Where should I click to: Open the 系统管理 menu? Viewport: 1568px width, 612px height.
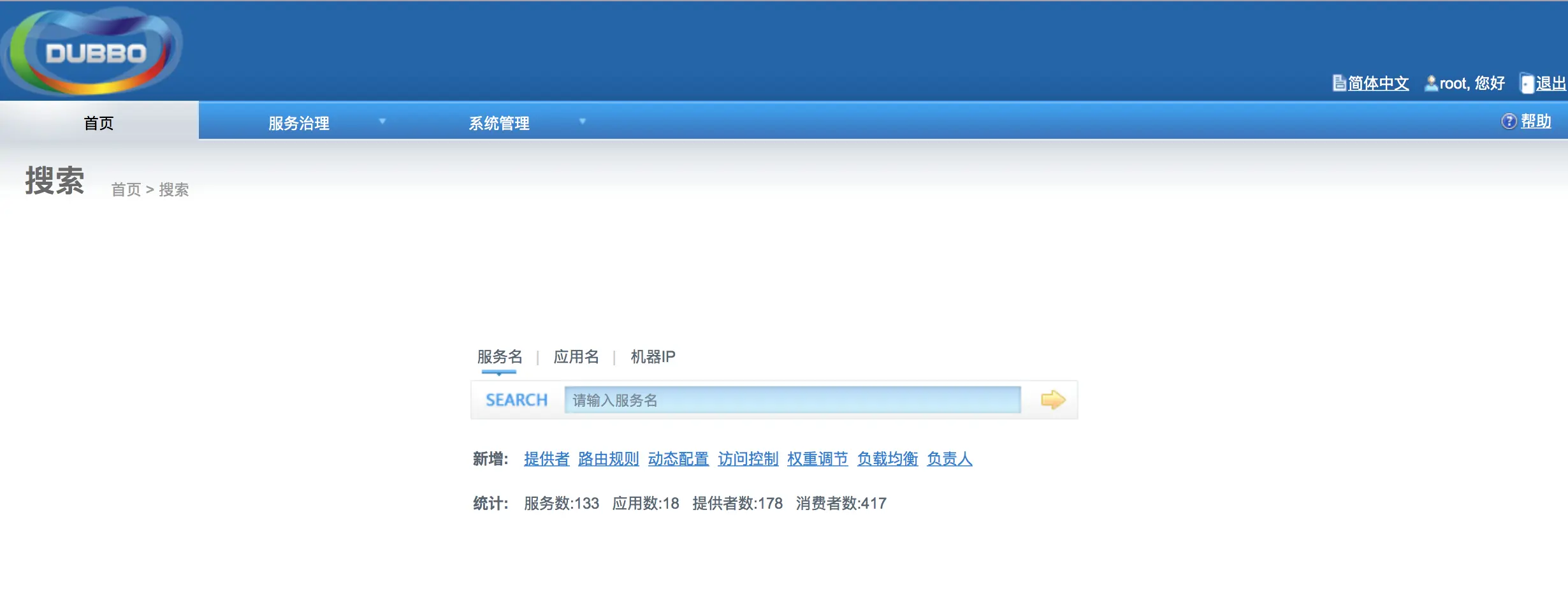[x=499, y=123]
